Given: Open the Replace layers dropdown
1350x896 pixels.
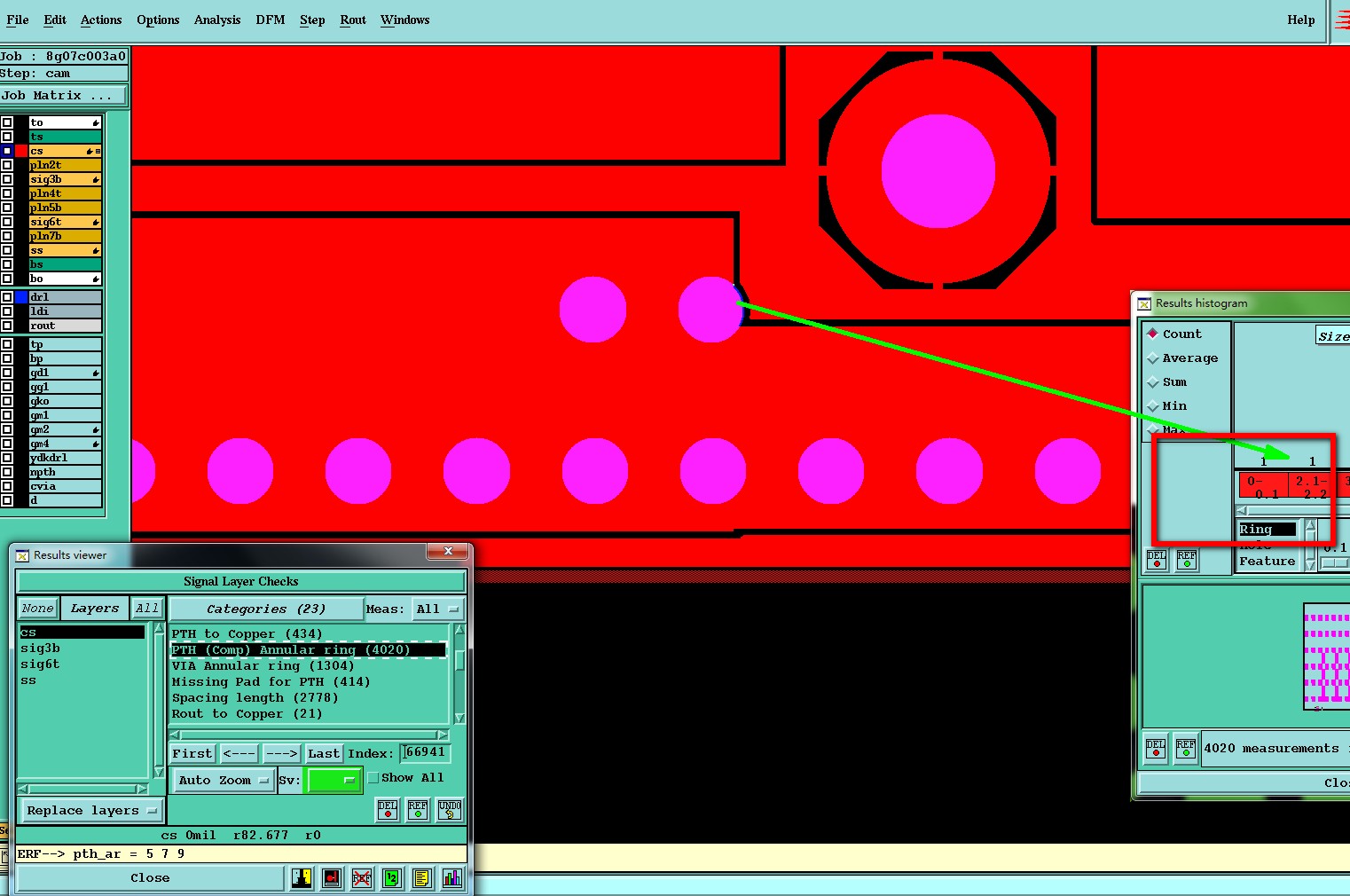Looking at the screenshot, I should (x=91, y=811).
